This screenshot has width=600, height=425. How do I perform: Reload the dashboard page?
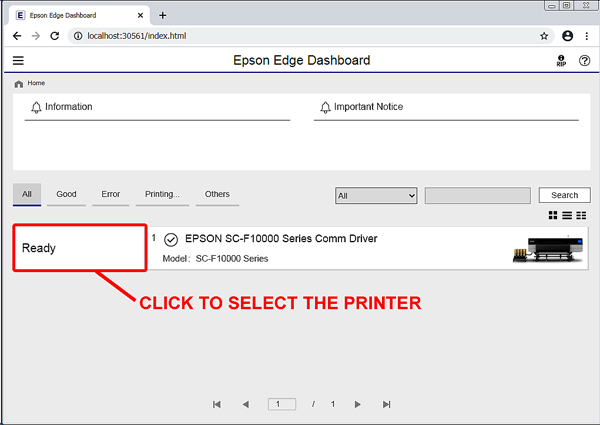click(x=55, y=36)
